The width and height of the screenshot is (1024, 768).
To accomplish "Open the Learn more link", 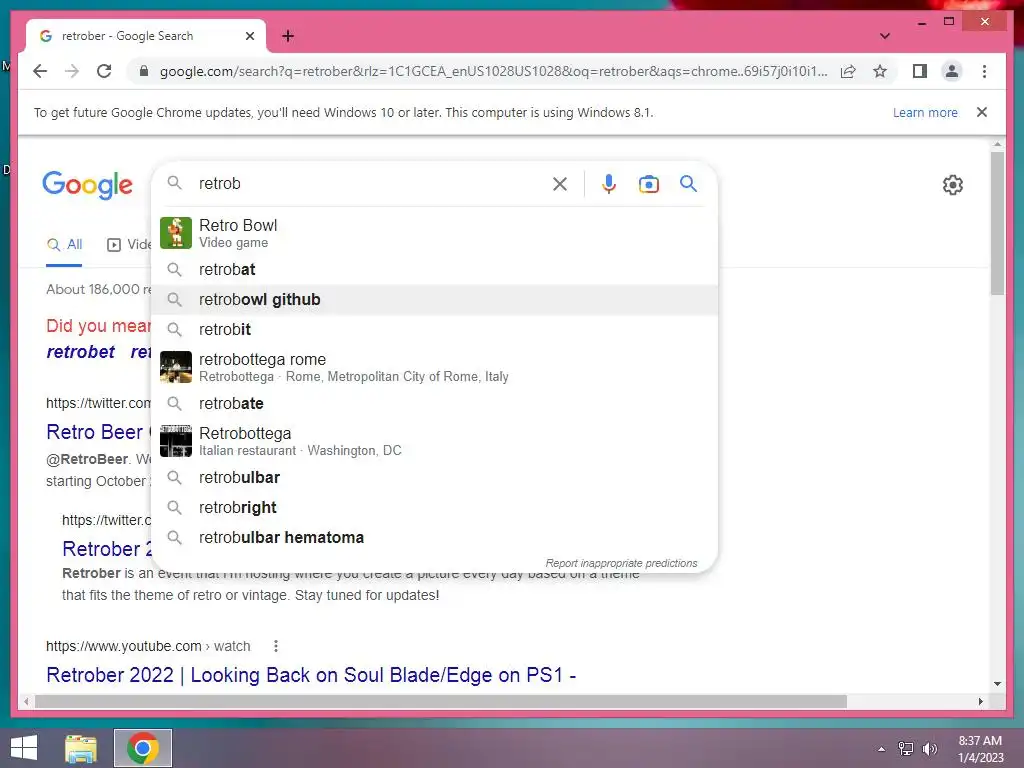I will pyautogui.click(x=925, y=112).
